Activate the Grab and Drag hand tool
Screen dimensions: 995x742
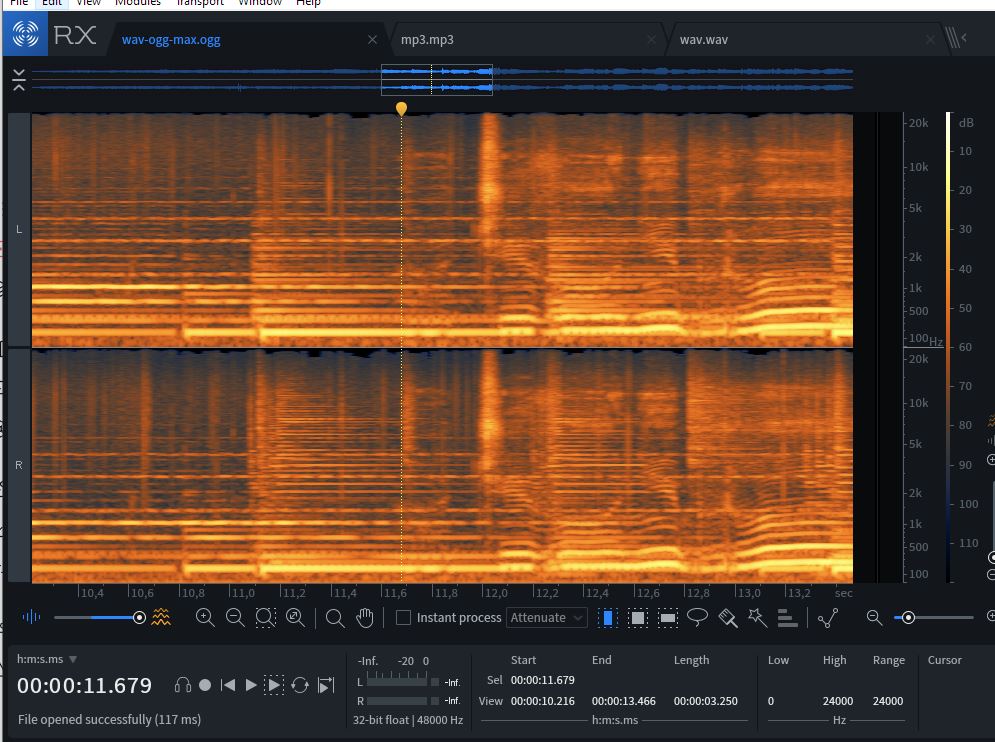pyautogui.click(x=365, y=618)
